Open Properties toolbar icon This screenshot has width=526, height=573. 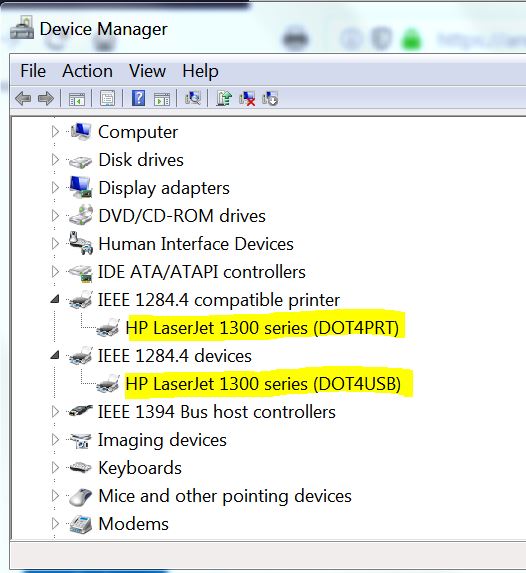point(107,99)
